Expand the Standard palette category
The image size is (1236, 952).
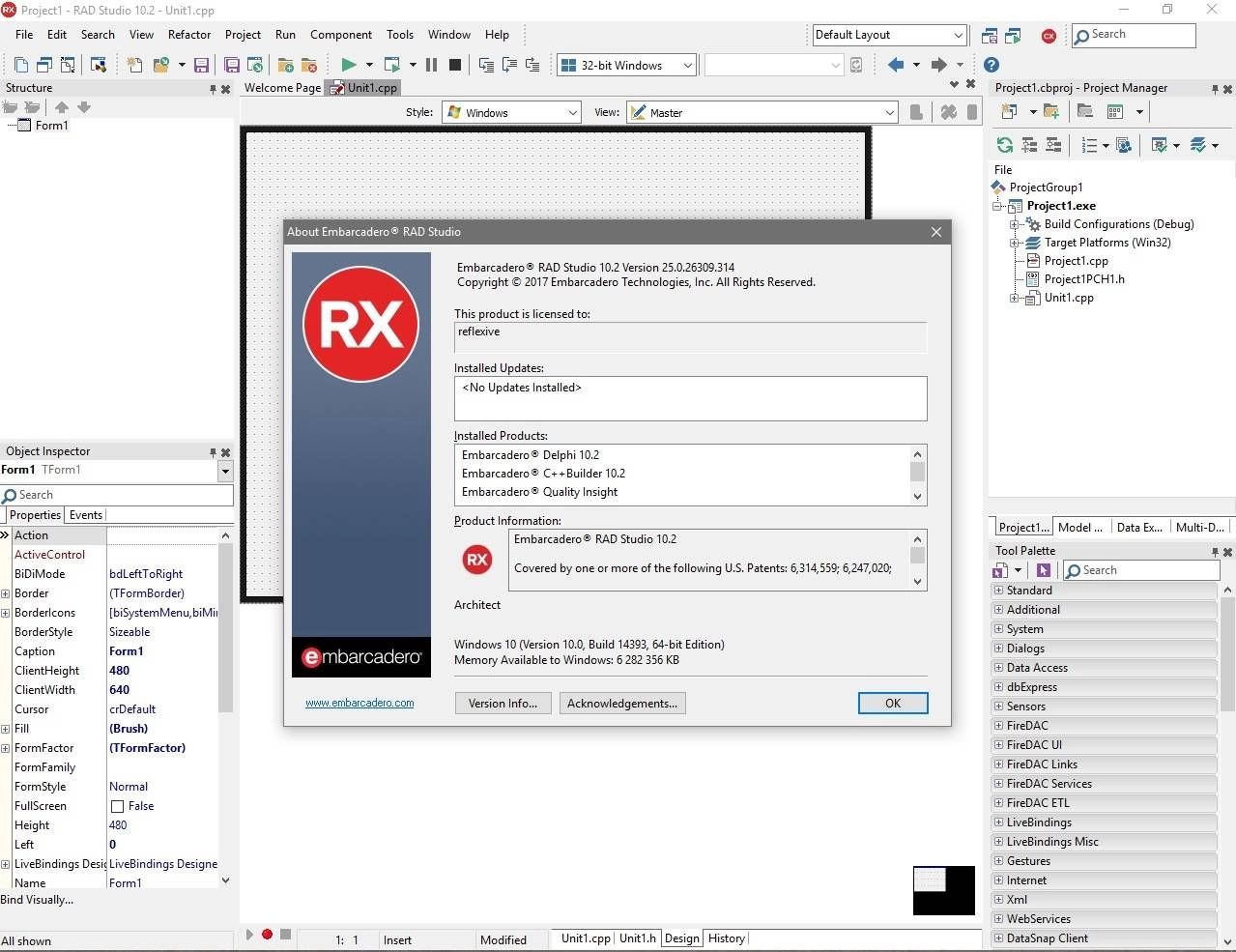coord(998,591)
